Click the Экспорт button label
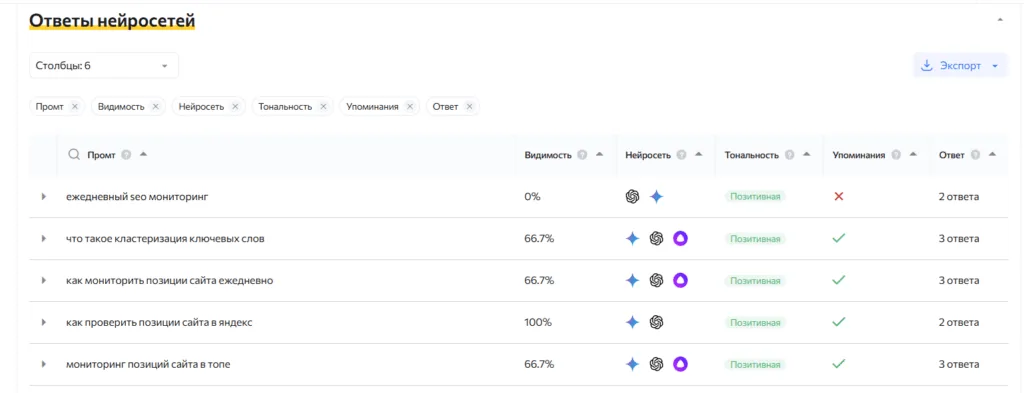The height and width of the screenshot is (393, 1024). coord(960,66)
